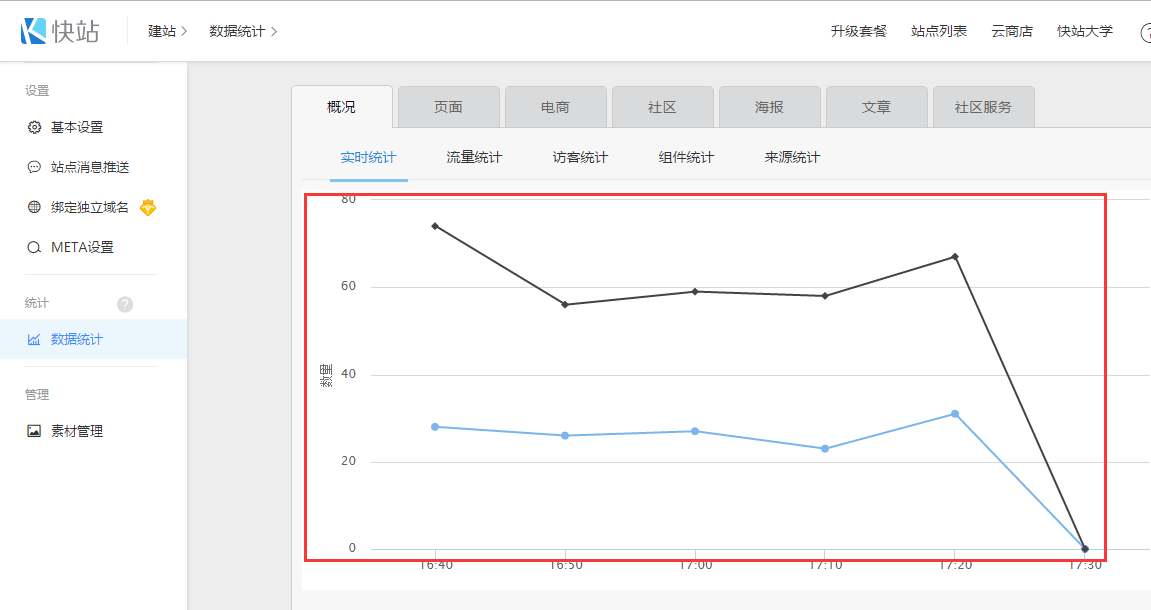Open 站点列表 in the top navigation
Viewport: 1151px width, 610px height.
point(938,31)
